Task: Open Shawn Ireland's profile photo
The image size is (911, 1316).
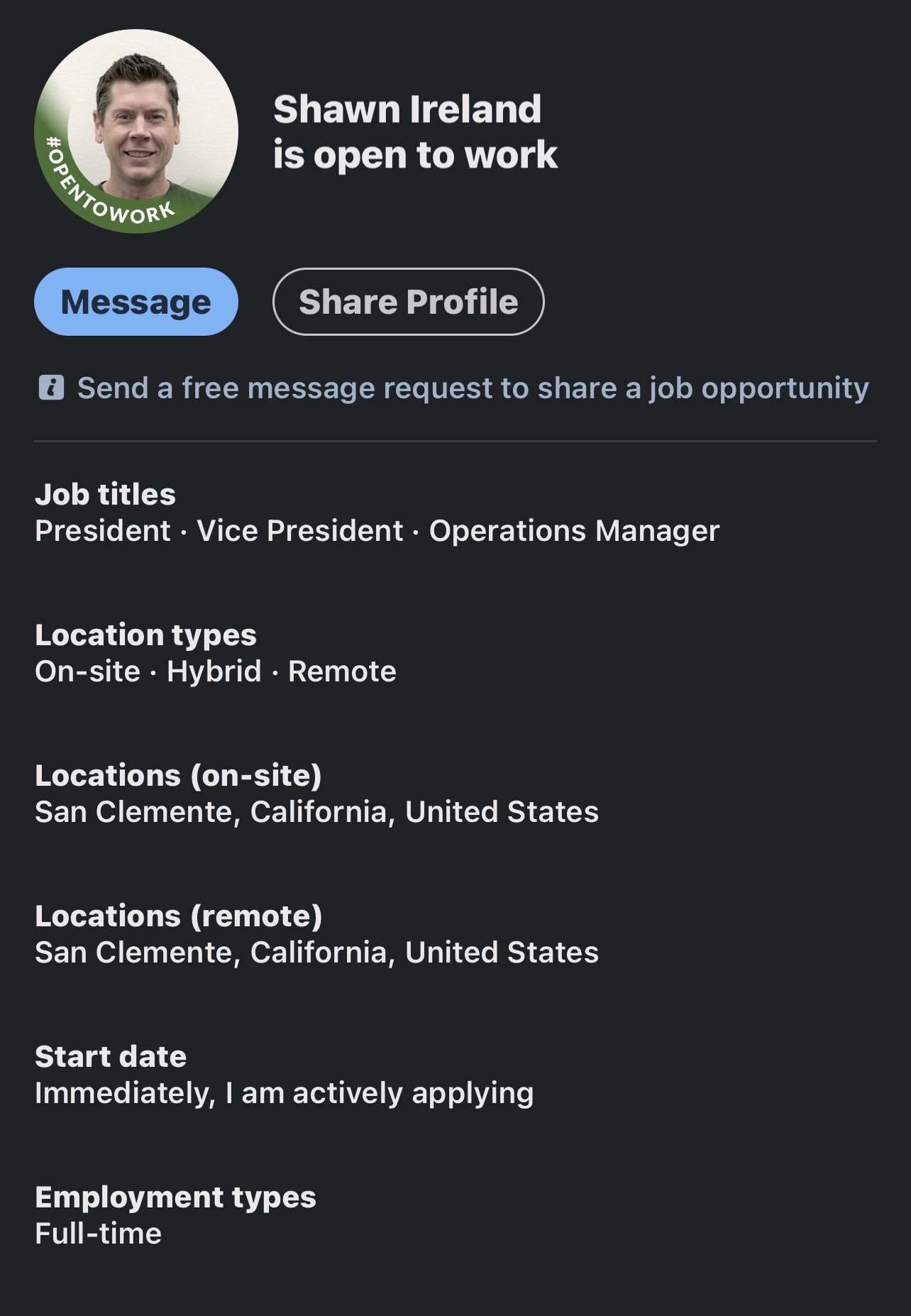Action: (x=136, y=131)
